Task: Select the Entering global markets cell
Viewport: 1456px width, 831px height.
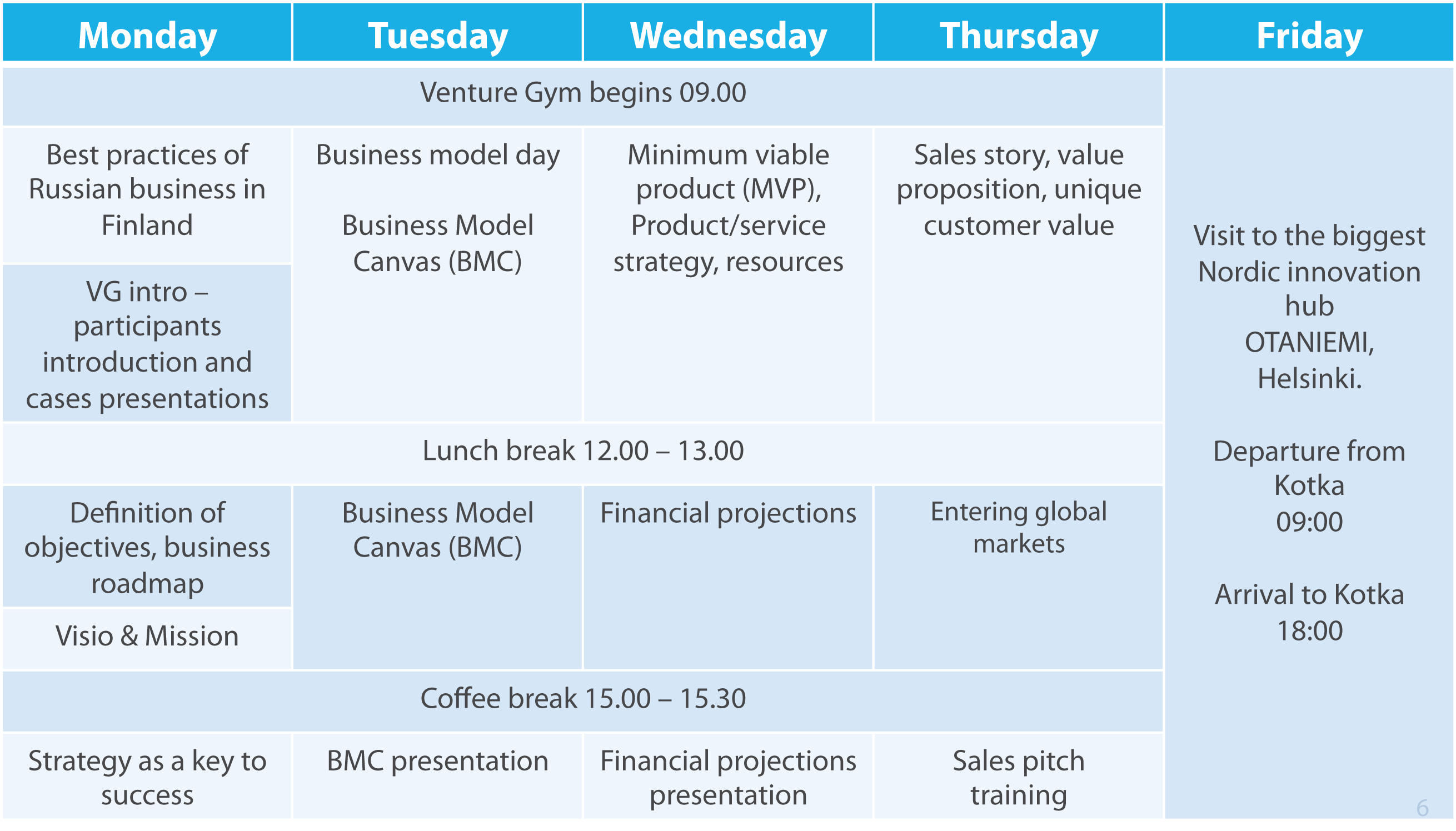Action: pos(1019,578)
